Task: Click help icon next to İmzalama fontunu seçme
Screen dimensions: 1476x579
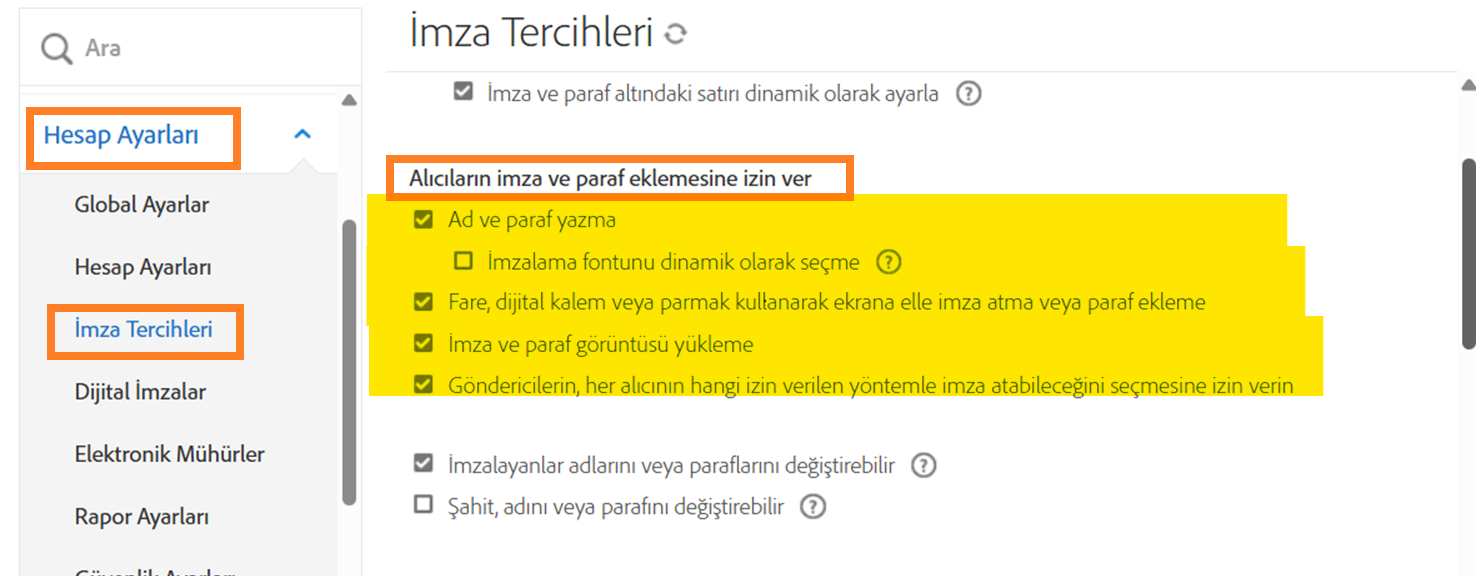Action: pyautogui.click(x=889, y=261)
